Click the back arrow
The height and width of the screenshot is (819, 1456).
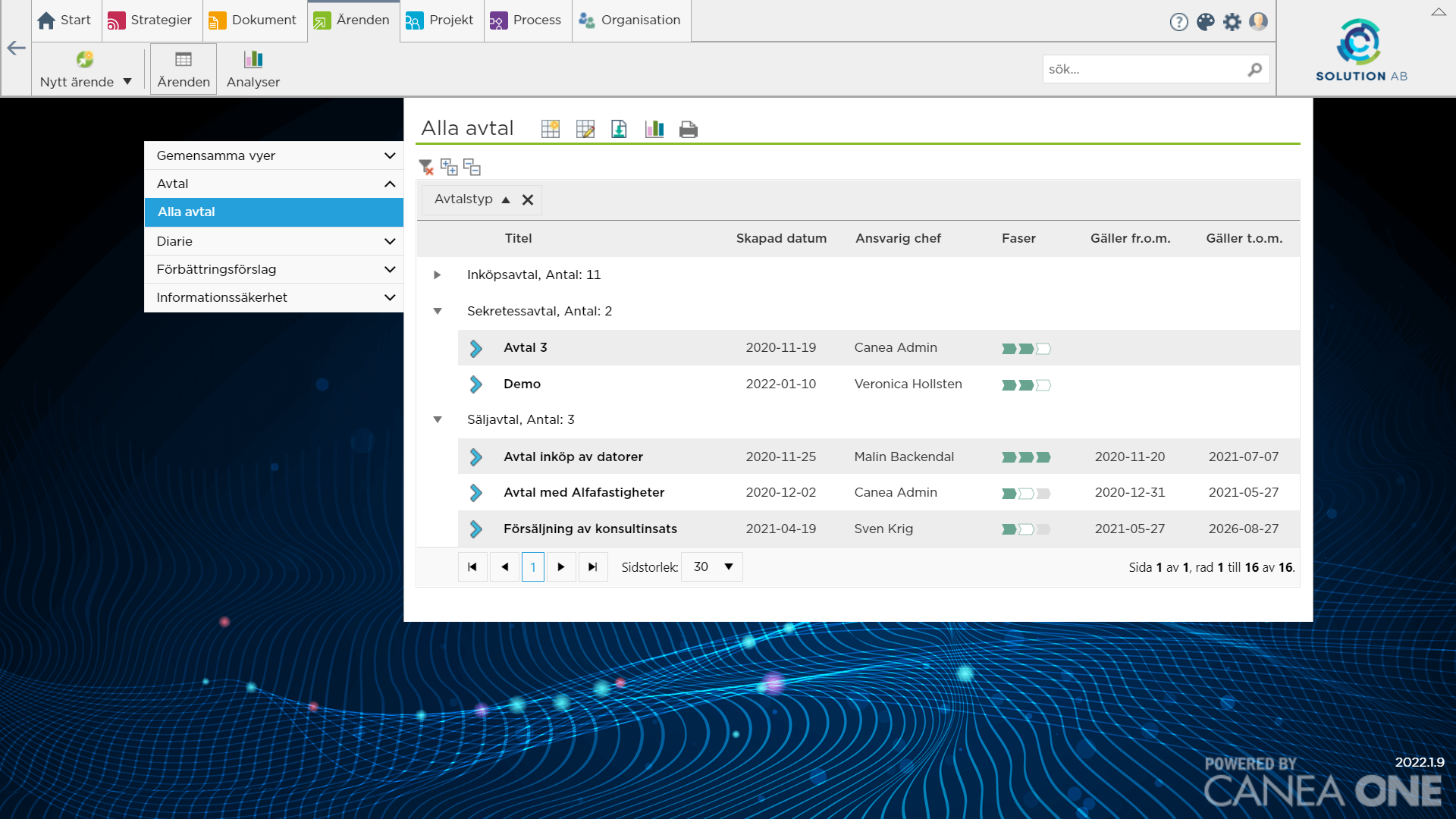[x=16, y=49]
